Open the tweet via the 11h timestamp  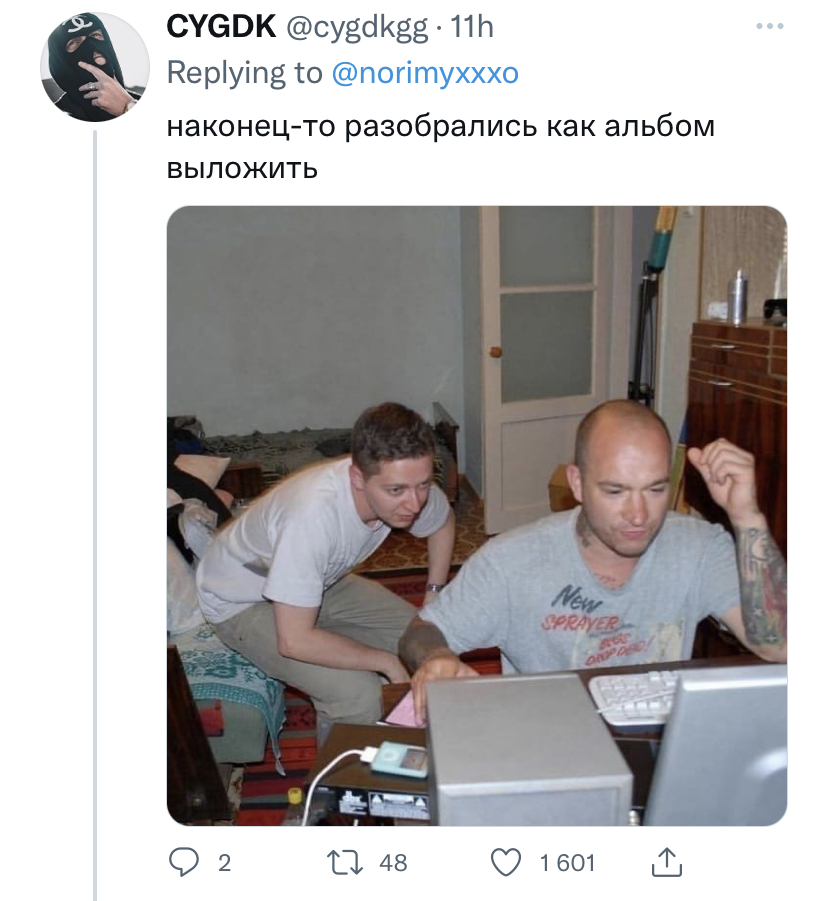(472, 27)
